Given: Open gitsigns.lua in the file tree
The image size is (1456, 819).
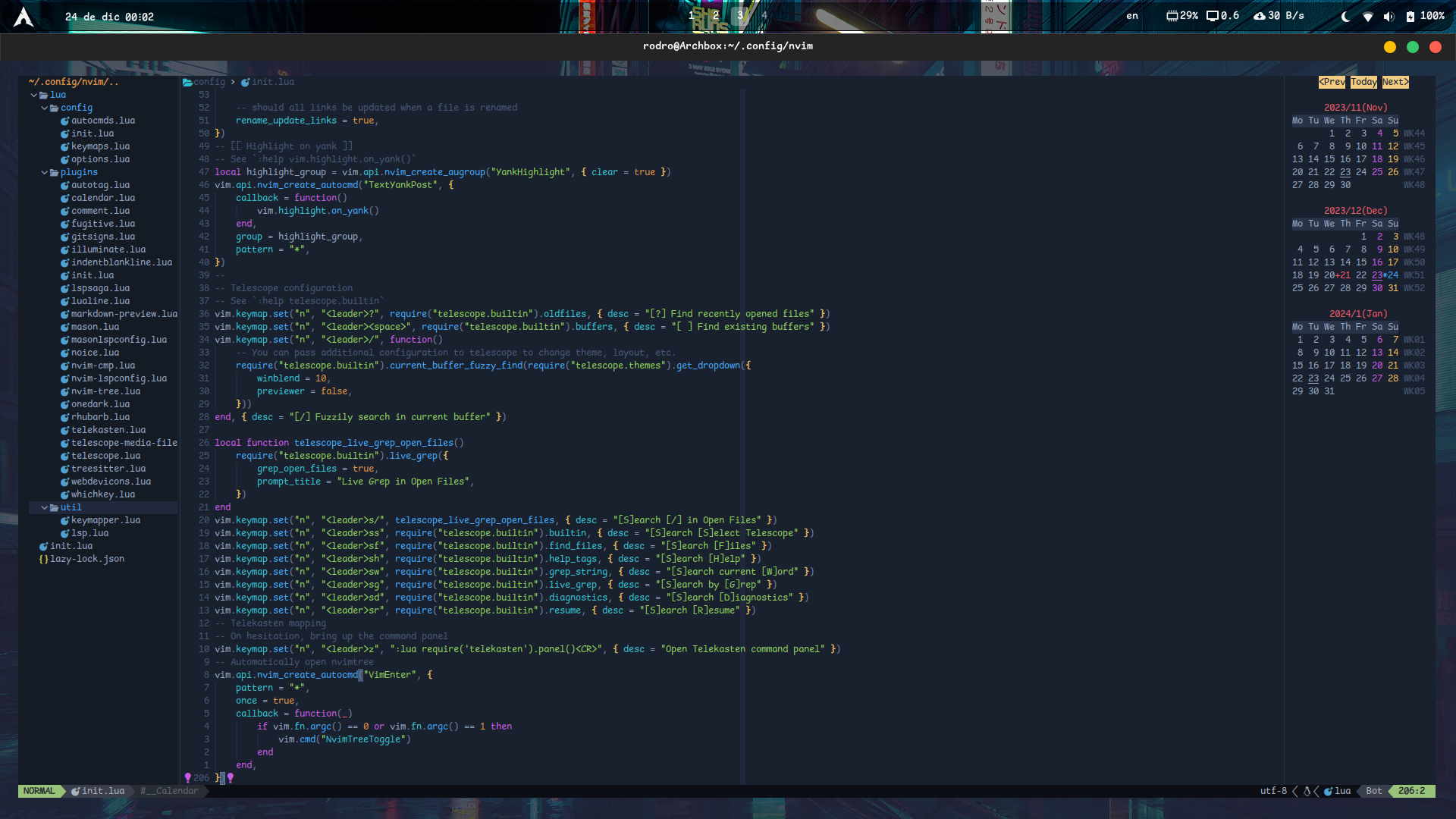Looking at the screenshot, I should point(103,237).
